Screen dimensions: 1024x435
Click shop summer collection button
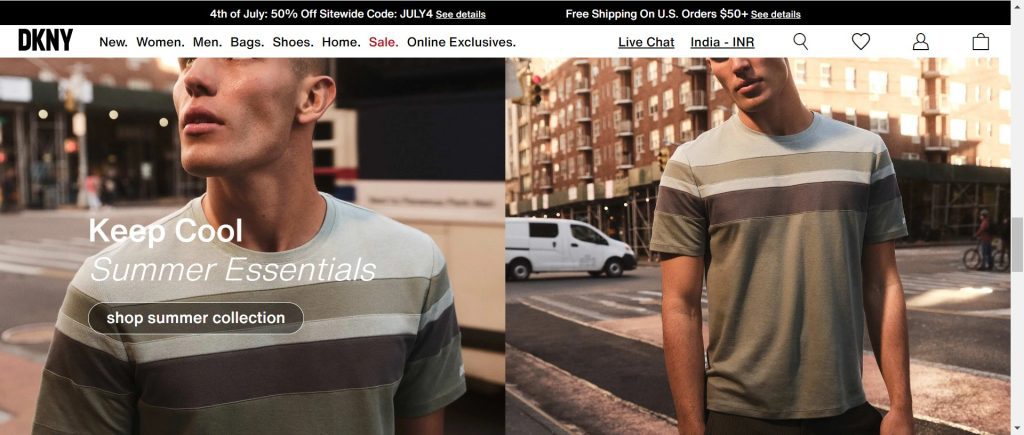pyautogui.click(x=196, y=318)
